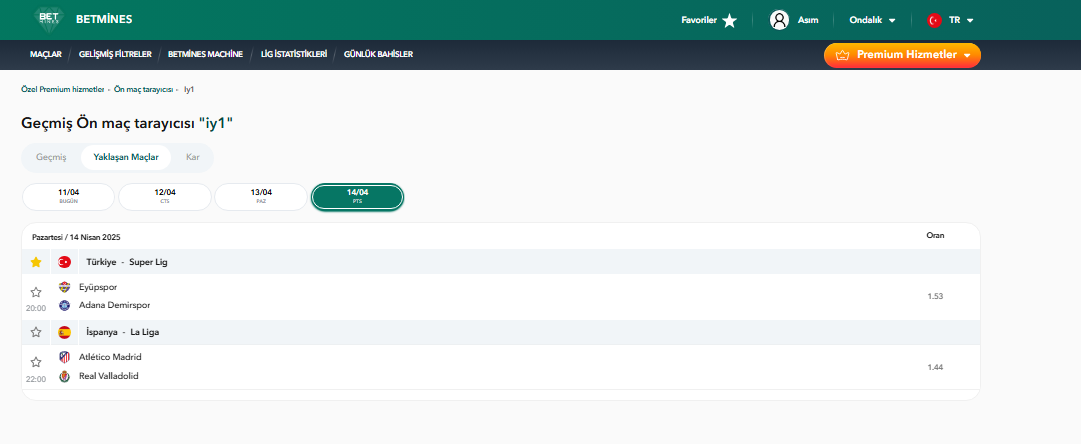Screen dimensions: 1081x444
Task: Select the Yaklaşan Maçlar tab
Action: tap(126, 157)
